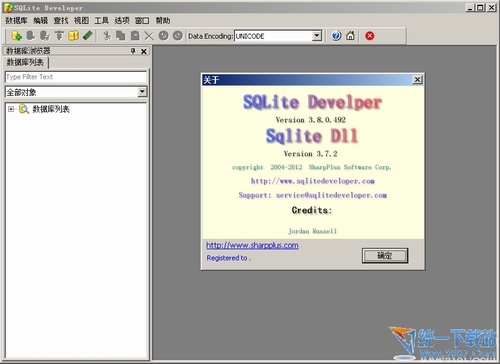Open the 选项 menu
Image resolution: width=500 pixels, height=364 pixels.
tap(122, 21)
